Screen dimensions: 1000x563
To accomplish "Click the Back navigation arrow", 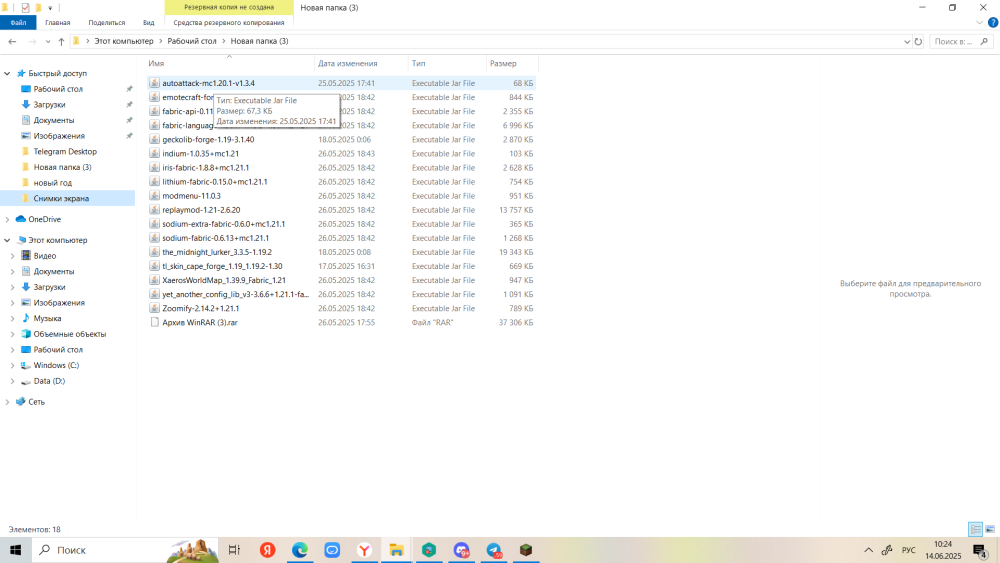I will click(x=12, y=41).
